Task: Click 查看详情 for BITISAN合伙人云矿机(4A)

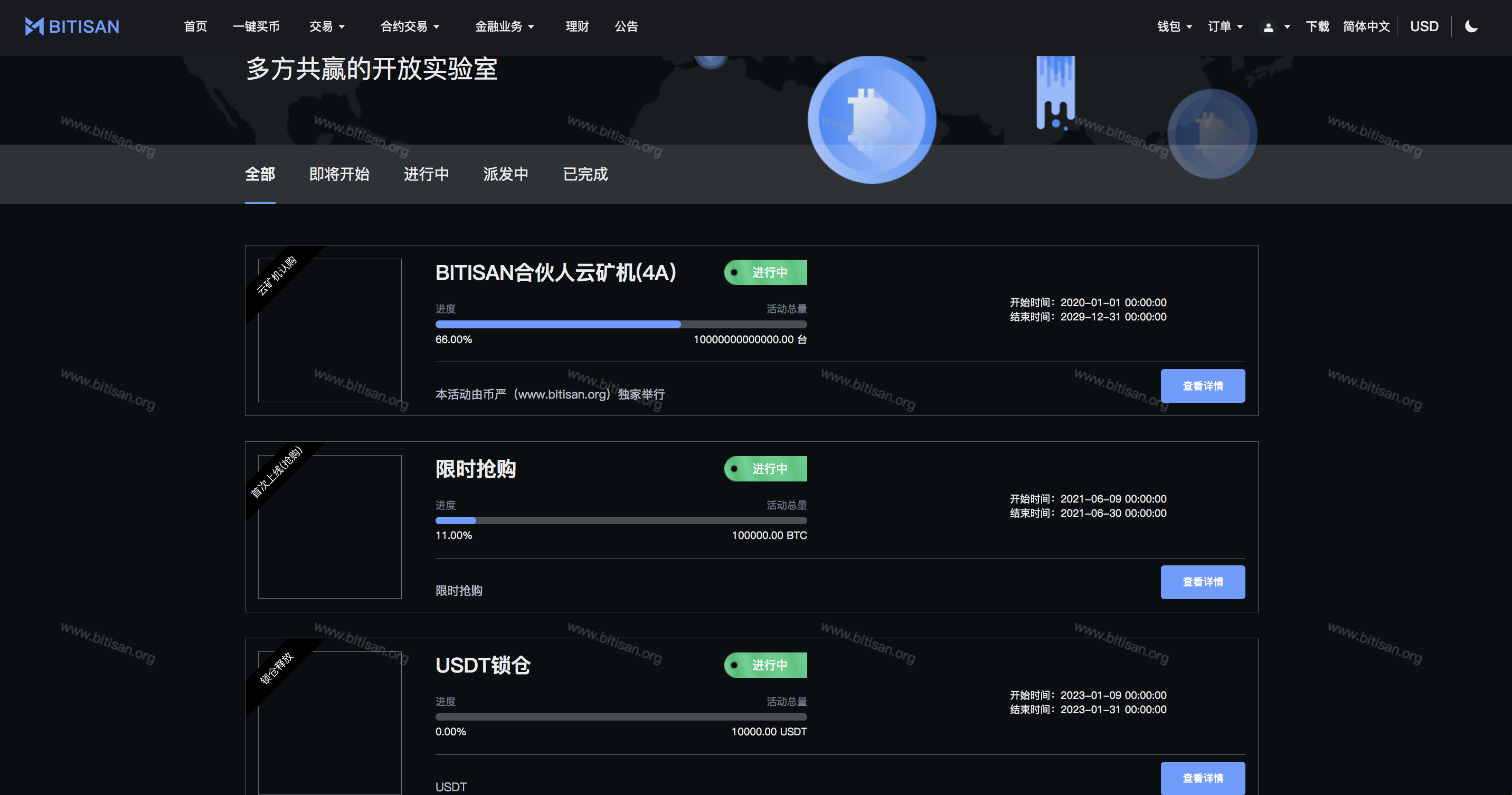Action: pyautogui.click(x=1202, y=386)
